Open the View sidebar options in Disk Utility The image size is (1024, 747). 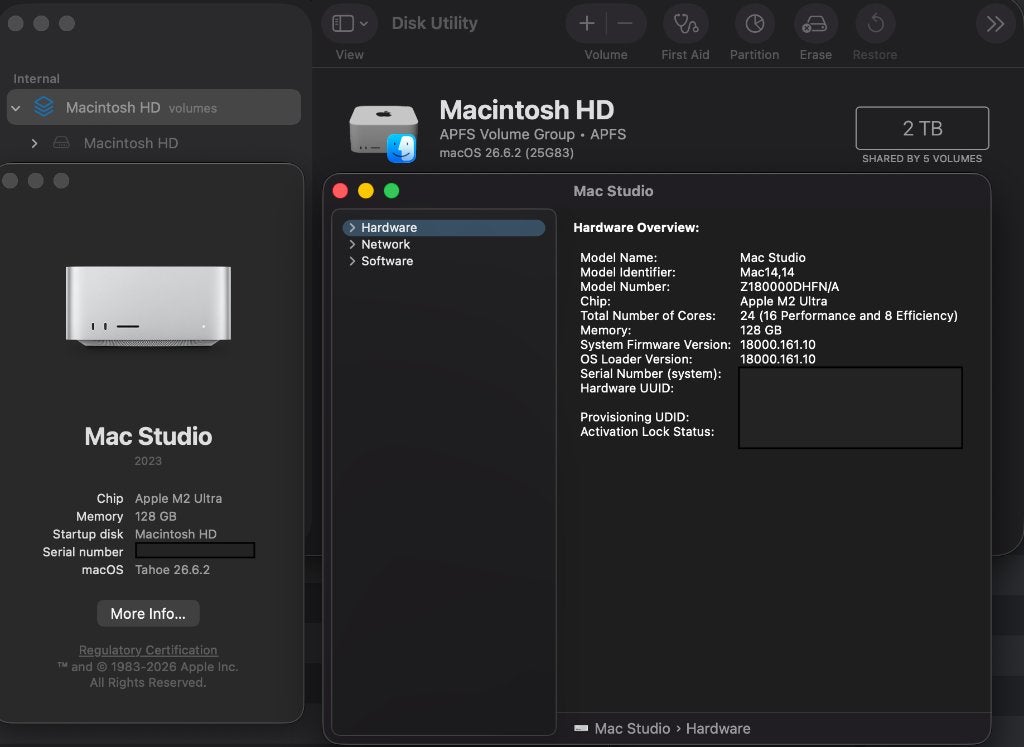349,24
